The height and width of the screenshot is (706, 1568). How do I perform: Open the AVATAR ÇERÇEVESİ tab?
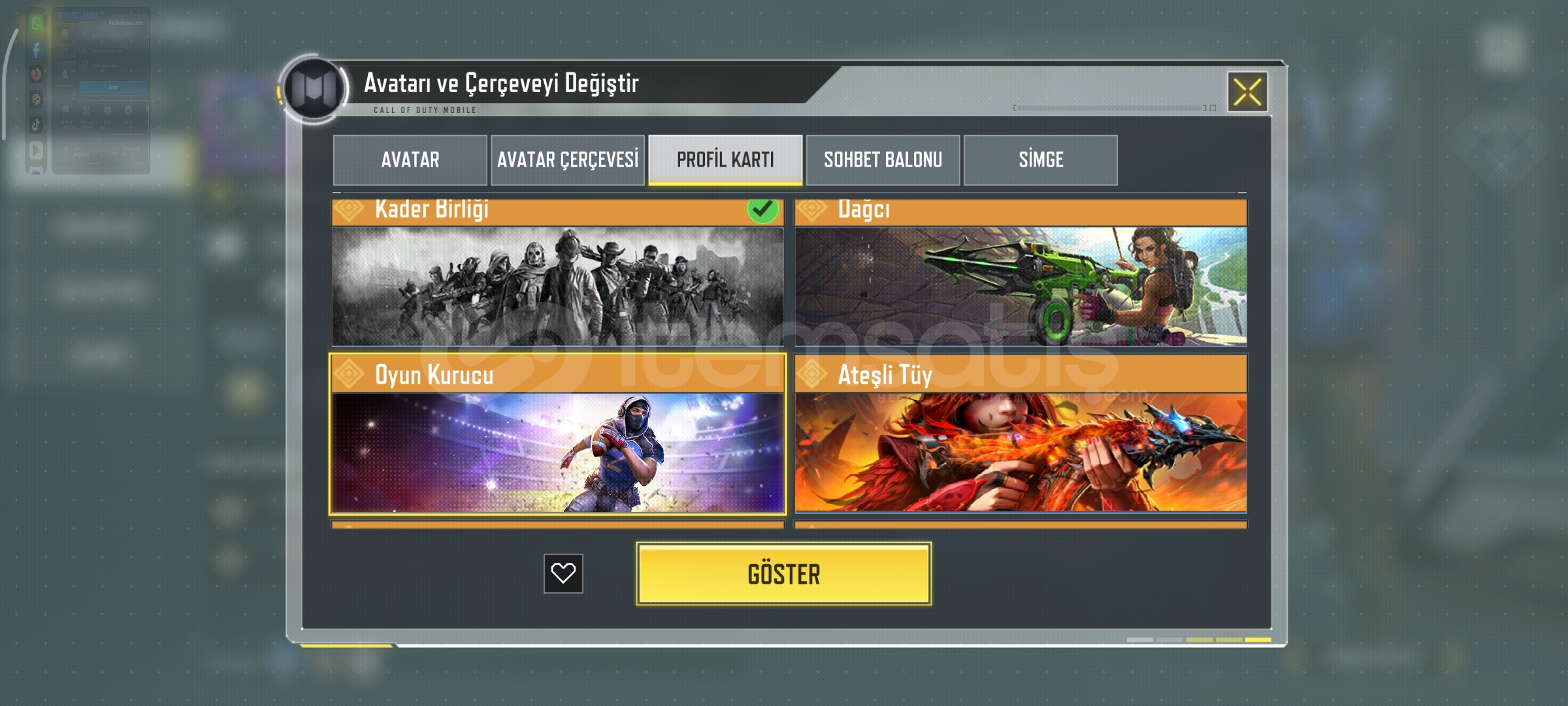[x=568, y=160]
